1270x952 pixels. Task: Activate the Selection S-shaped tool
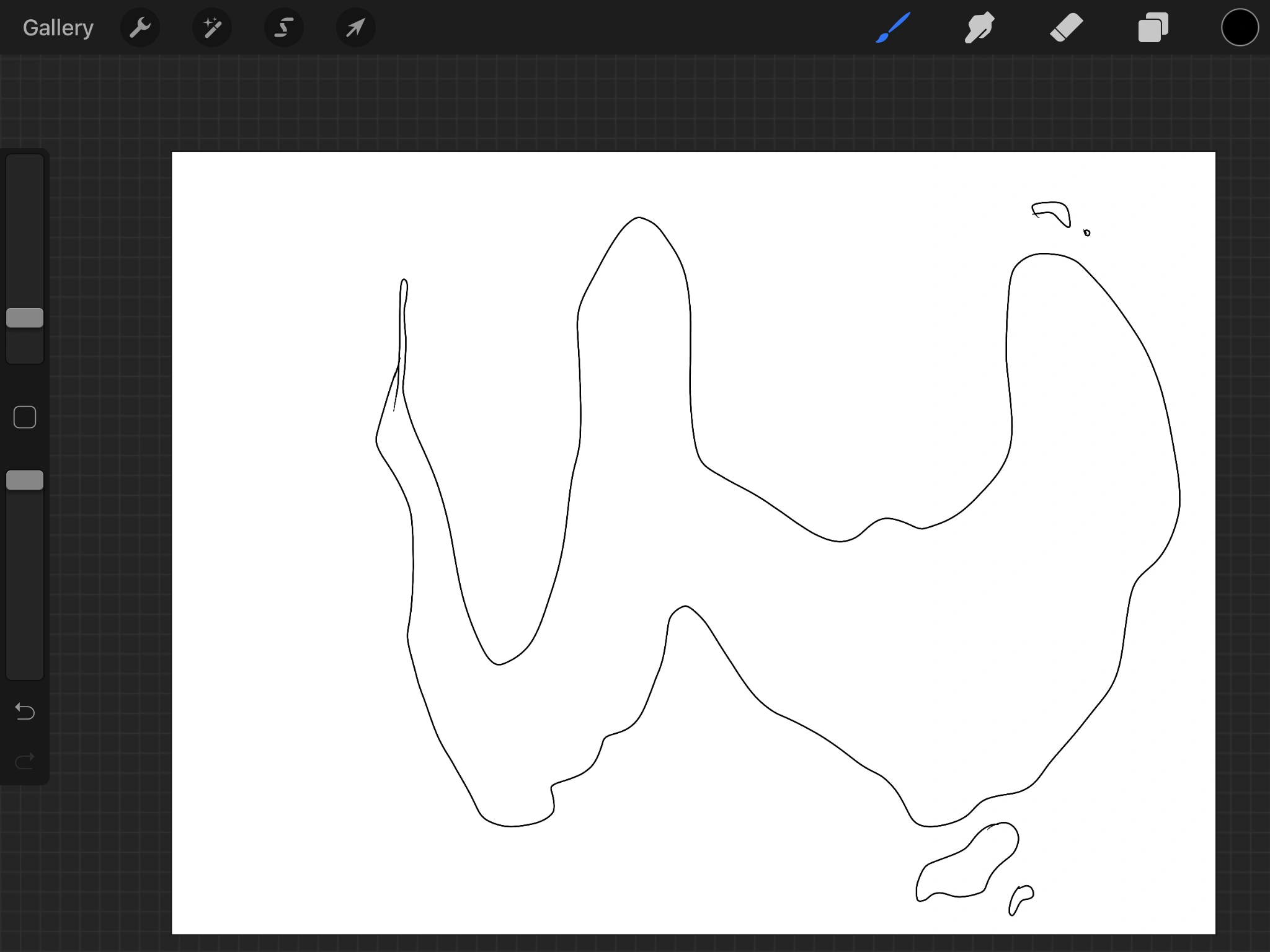point(284,28)
